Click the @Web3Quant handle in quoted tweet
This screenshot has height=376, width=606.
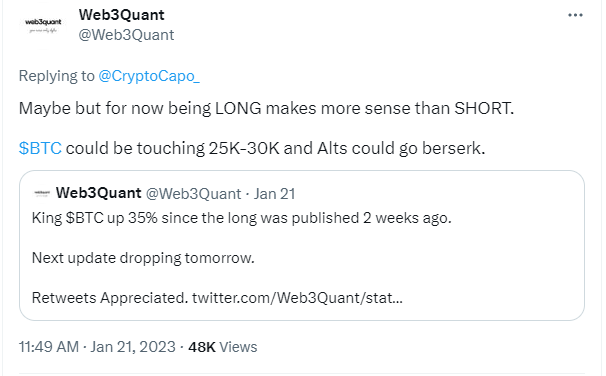point(193,194)
